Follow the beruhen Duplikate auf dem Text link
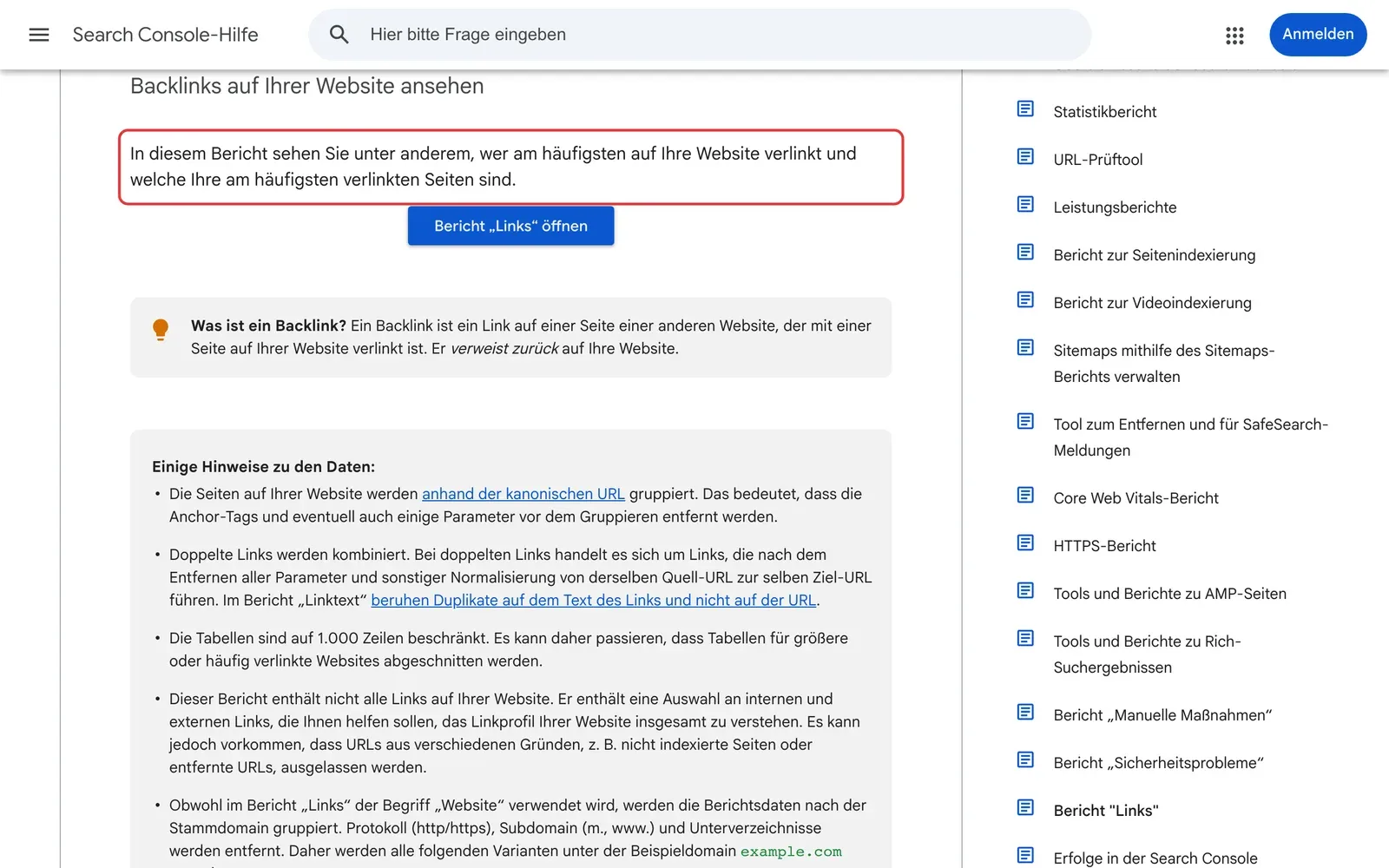The image size is (1389, 868). click(594, 600)
